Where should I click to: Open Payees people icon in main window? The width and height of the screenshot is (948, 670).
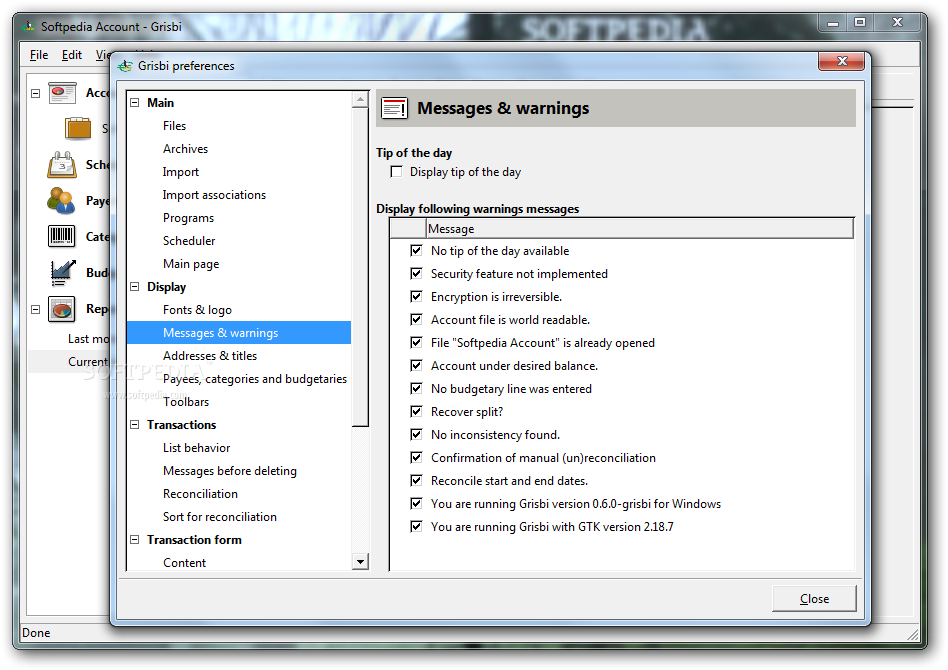[x=61, y=201]
